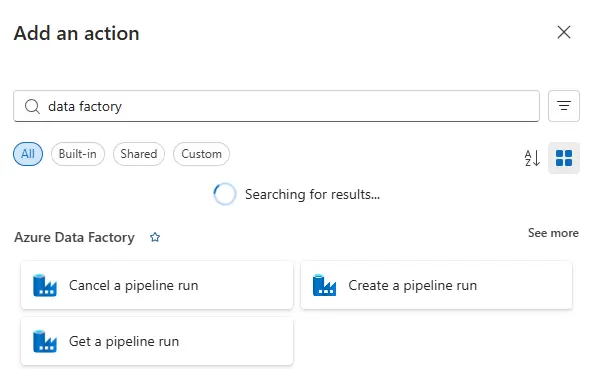Image resolution: width=597 pixels, height=369 pixels.
Task: Click the Add an action title
Action: click(77, 33)
